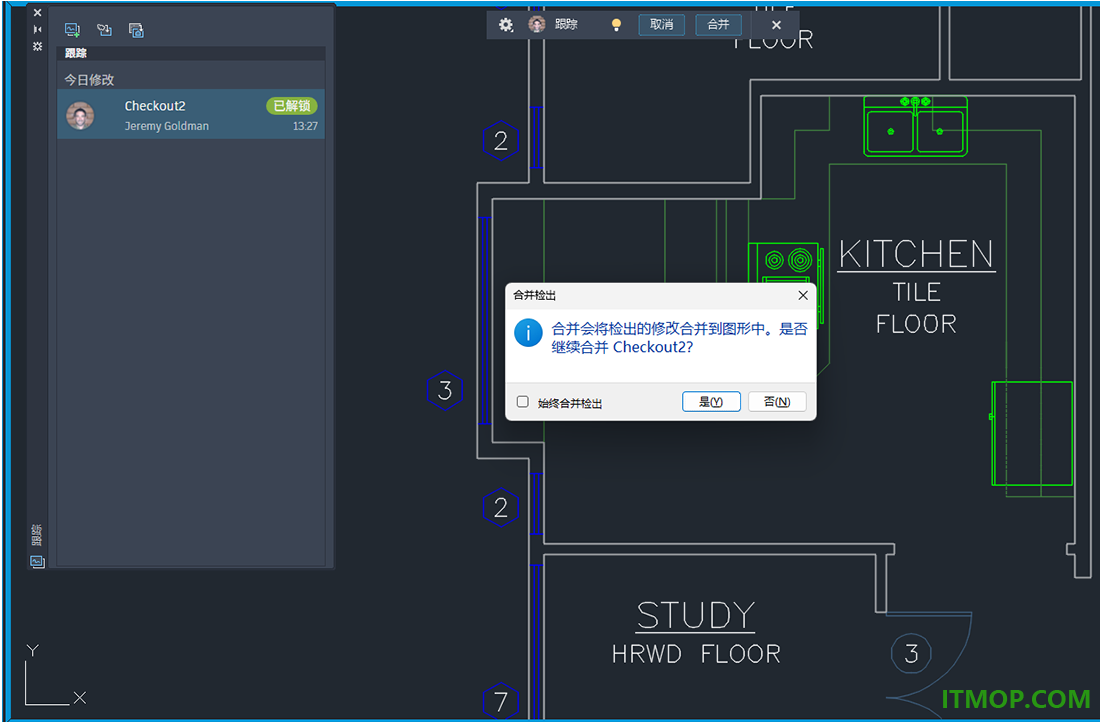Click the KITCHEN label in the drawing
This screenshot has height=722, width=1100.
click(916, 254)
